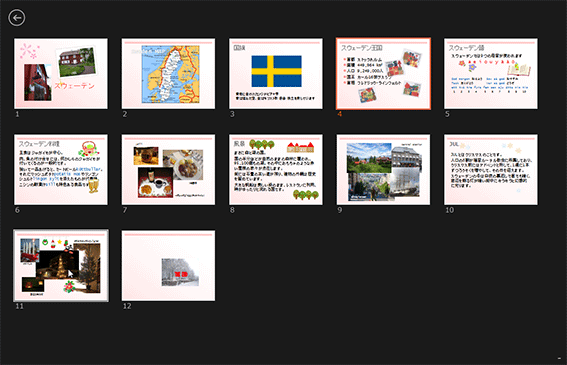Click the back arrow button
The image size is (567, 365).
pyautogui.click(x=17, y=18)
